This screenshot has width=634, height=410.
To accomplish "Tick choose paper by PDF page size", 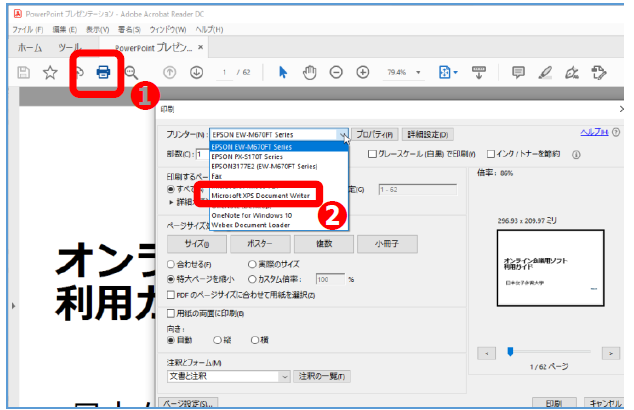I will (x=171, y=295).
